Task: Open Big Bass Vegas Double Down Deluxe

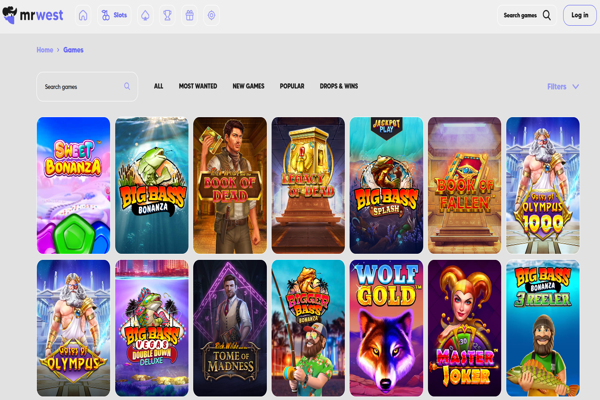Action: click(x=152, y=328)
